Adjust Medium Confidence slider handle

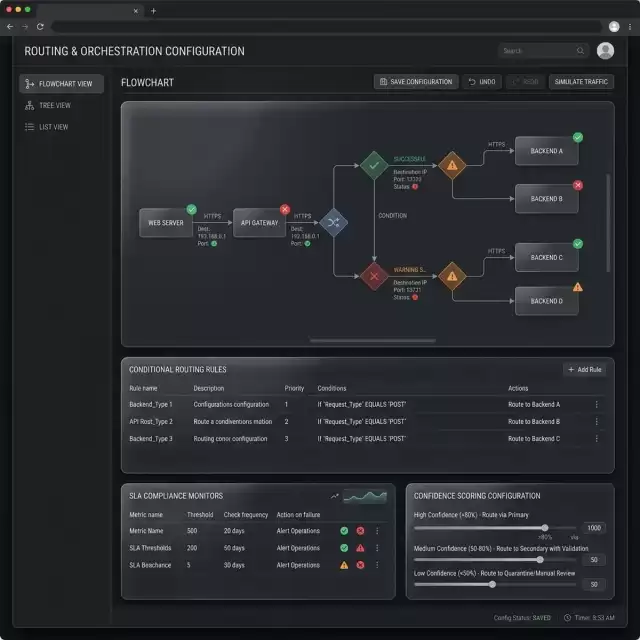pos(540,560)
